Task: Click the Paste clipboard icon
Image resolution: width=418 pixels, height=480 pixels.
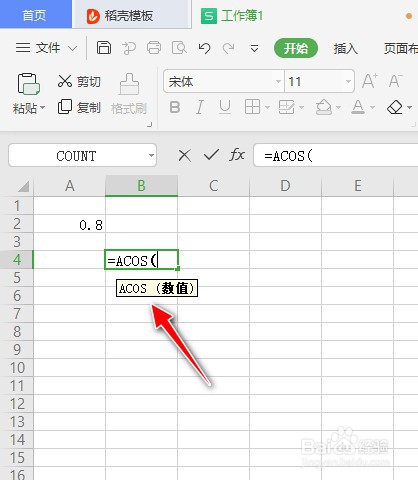Action: [28, 84]
